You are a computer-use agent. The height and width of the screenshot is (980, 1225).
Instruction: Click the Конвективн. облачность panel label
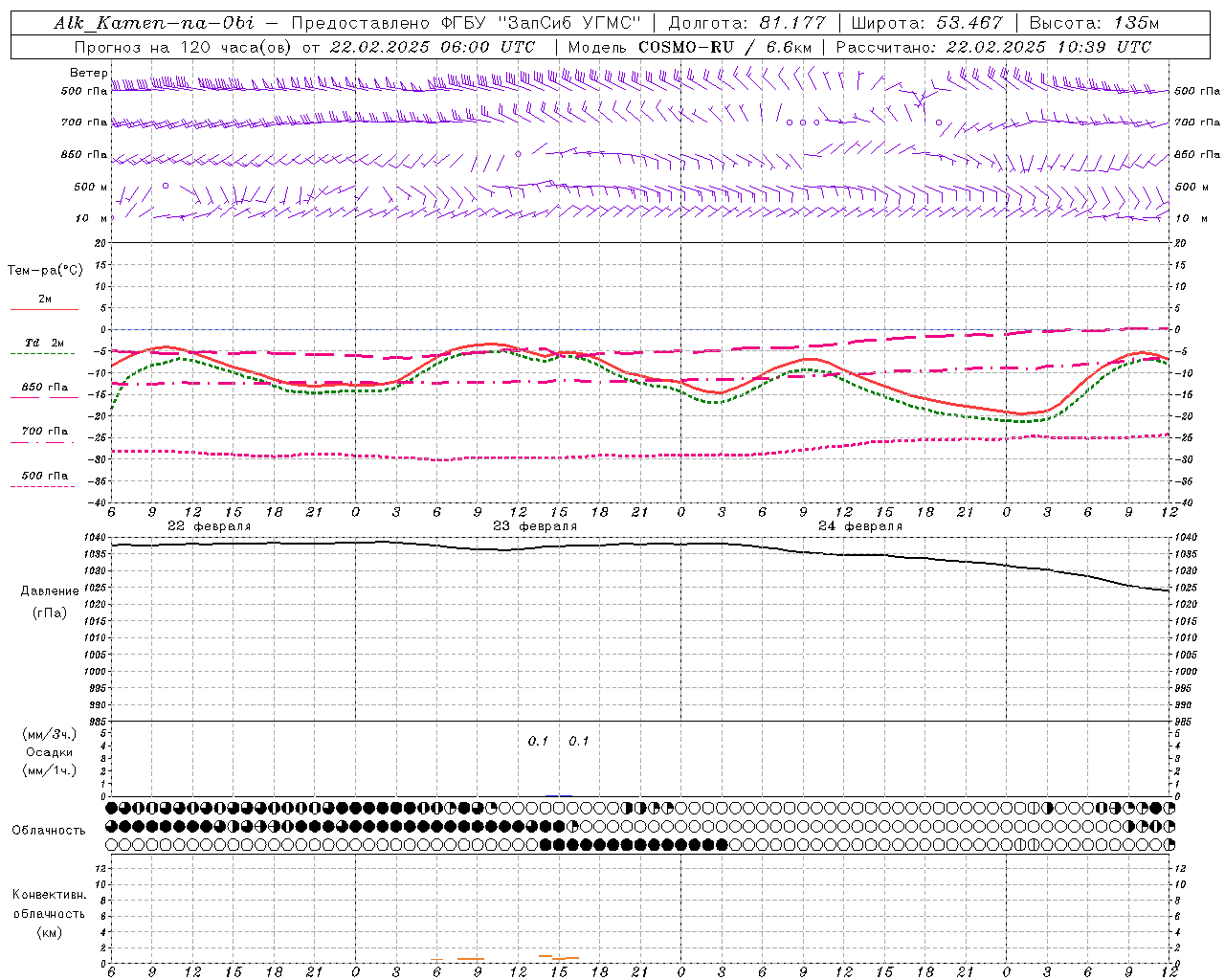coord(49,903)
